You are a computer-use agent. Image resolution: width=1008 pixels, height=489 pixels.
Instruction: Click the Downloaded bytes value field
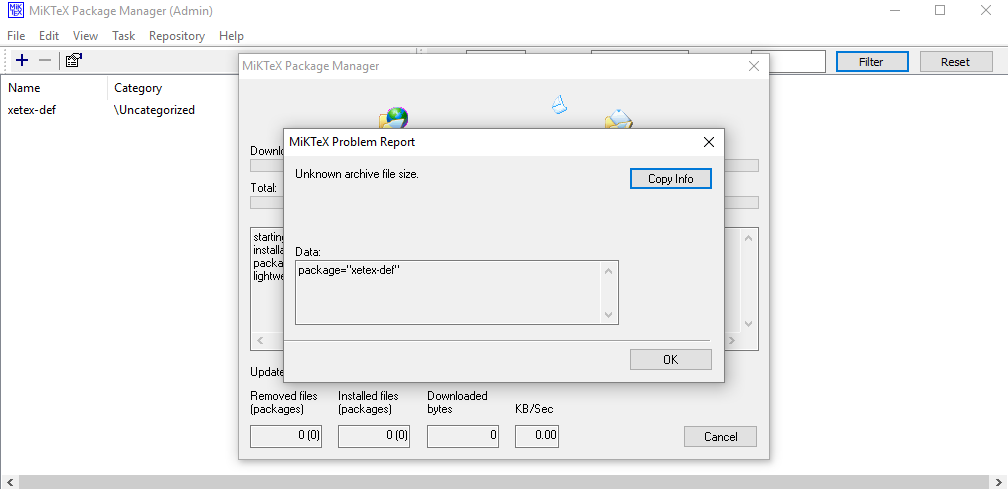[462, 436]
